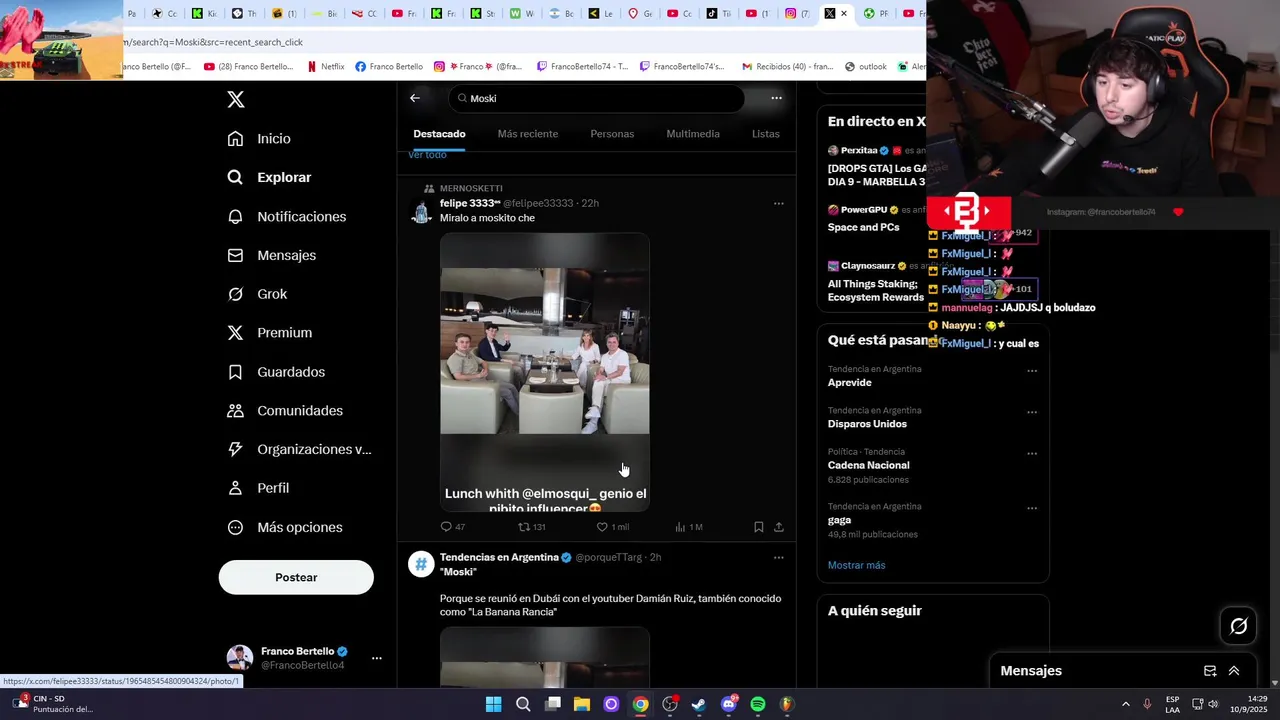Select the Destacado tab
Image resolution: width=1280 pixels, height=720 pixels.
pyautogui.click(x=439, y=134)
